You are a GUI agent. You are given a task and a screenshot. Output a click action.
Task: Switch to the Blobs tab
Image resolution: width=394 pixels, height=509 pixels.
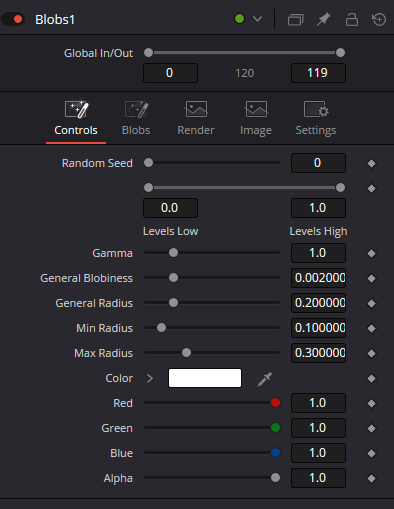point(136,119)
